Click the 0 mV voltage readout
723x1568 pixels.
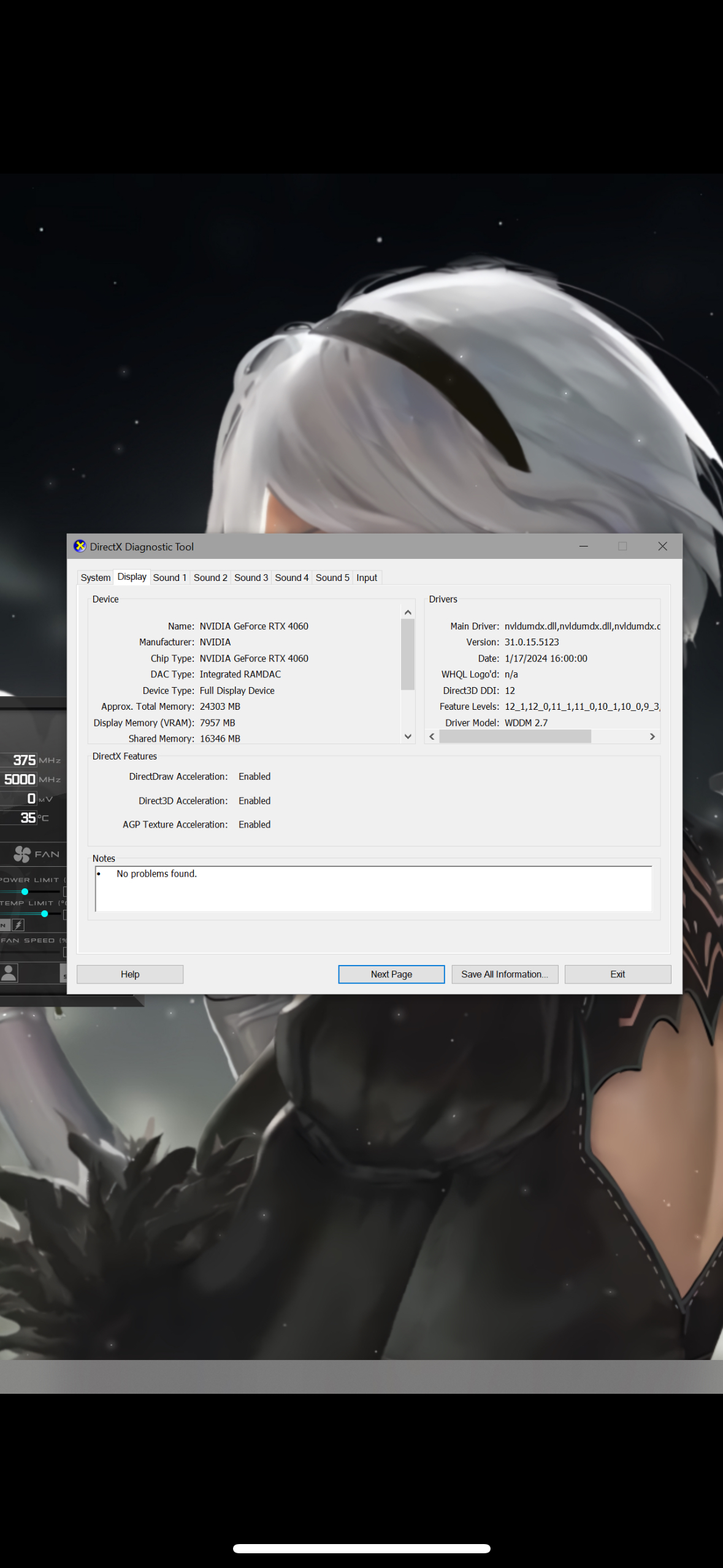coord(31,799)
